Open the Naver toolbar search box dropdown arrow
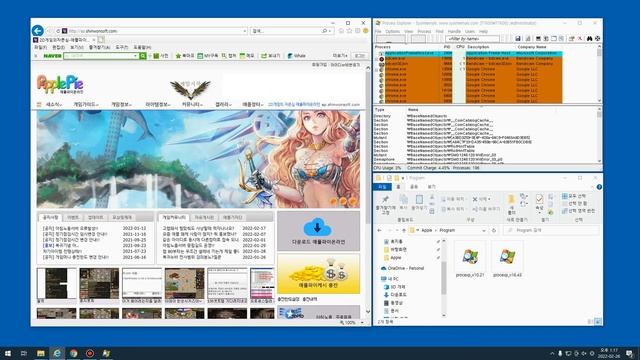The image size is (640, 360). pyautogui.click(x=136, y=56)
